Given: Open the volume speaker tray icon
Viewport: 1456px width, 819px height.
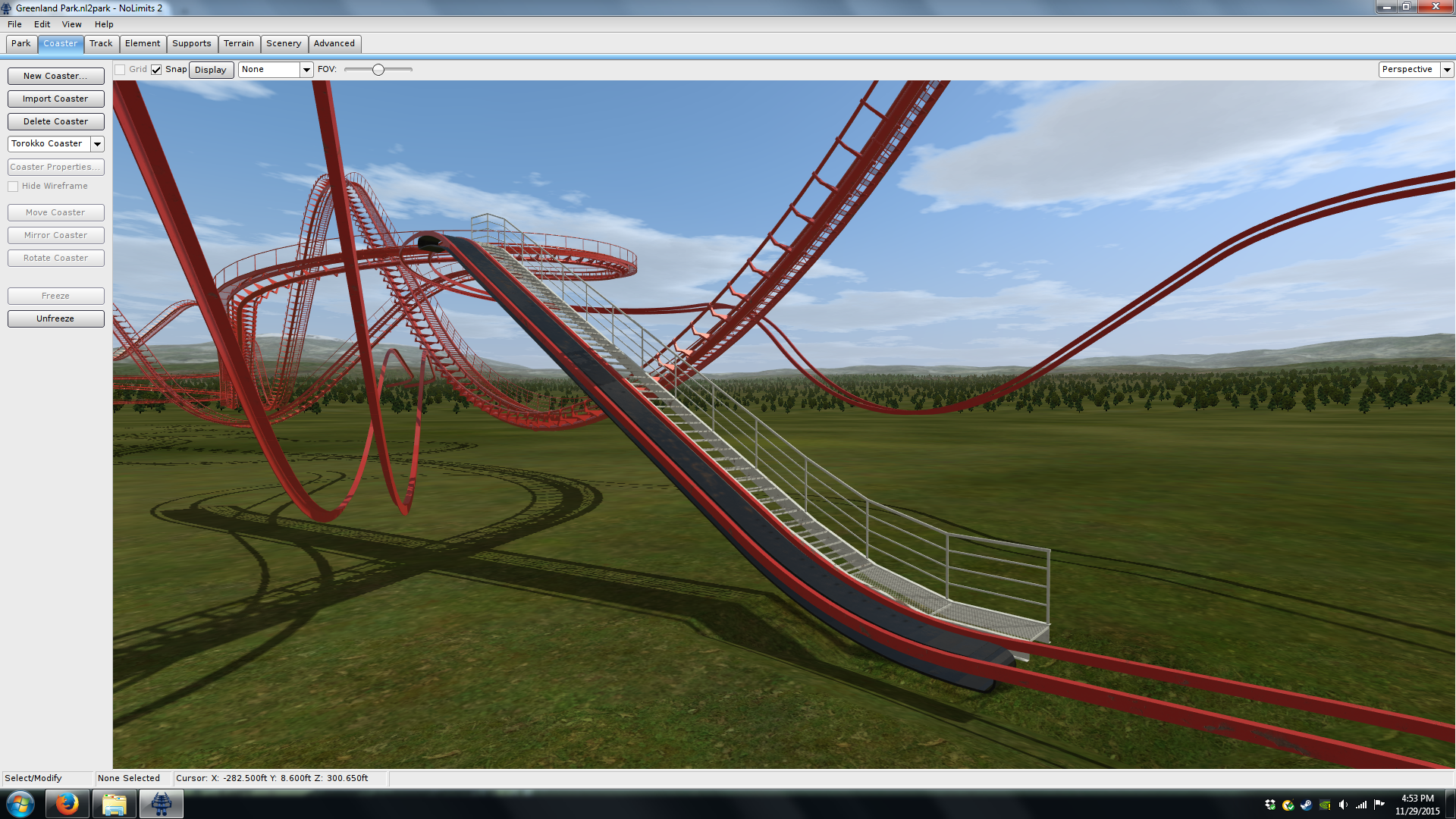Looking at the screenshot, I should (1343, 805).
